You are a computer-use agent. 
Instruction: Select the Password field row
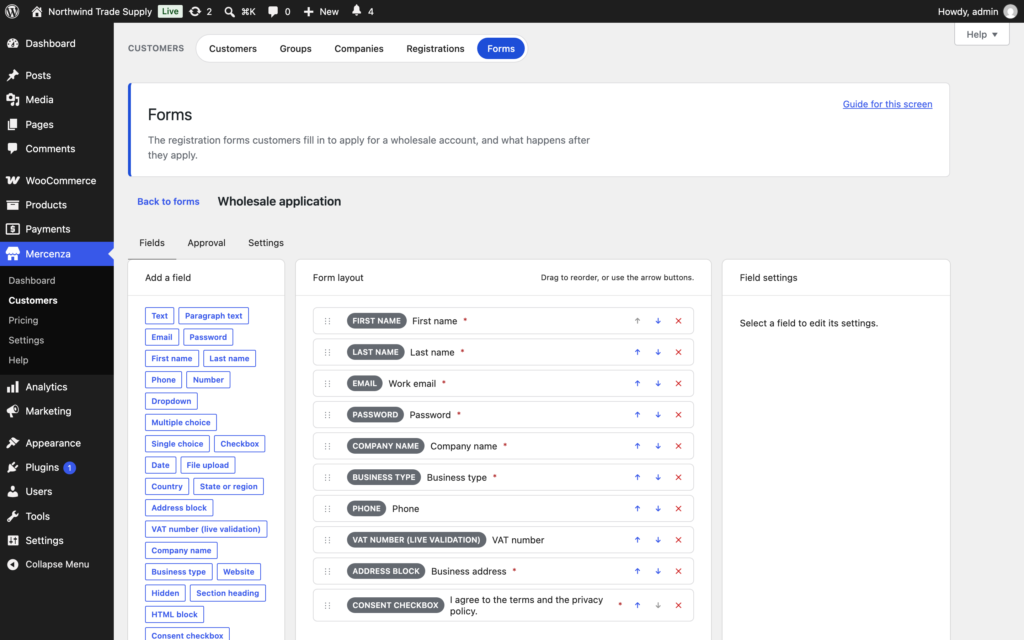click(503, 415)
